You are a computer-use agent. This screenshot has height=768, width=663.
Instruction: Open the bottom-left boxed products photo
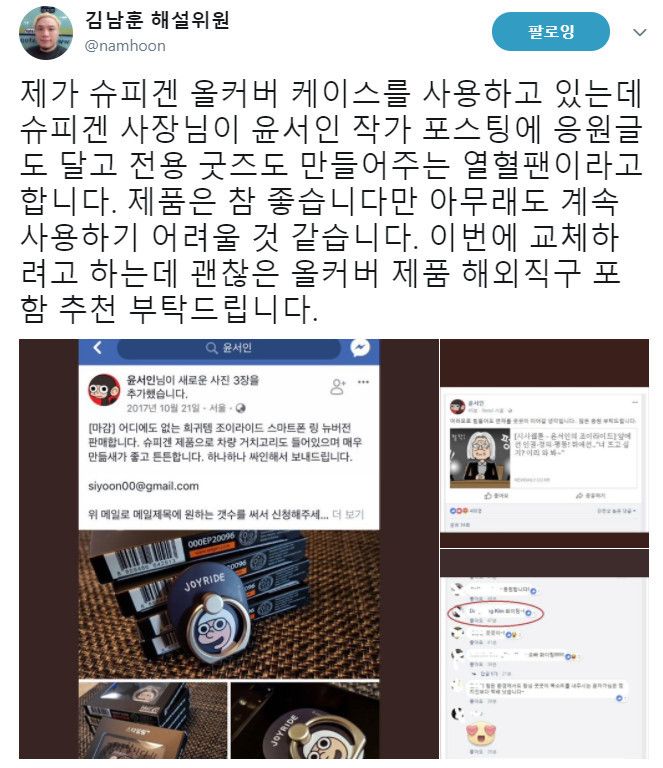(153, 720)
